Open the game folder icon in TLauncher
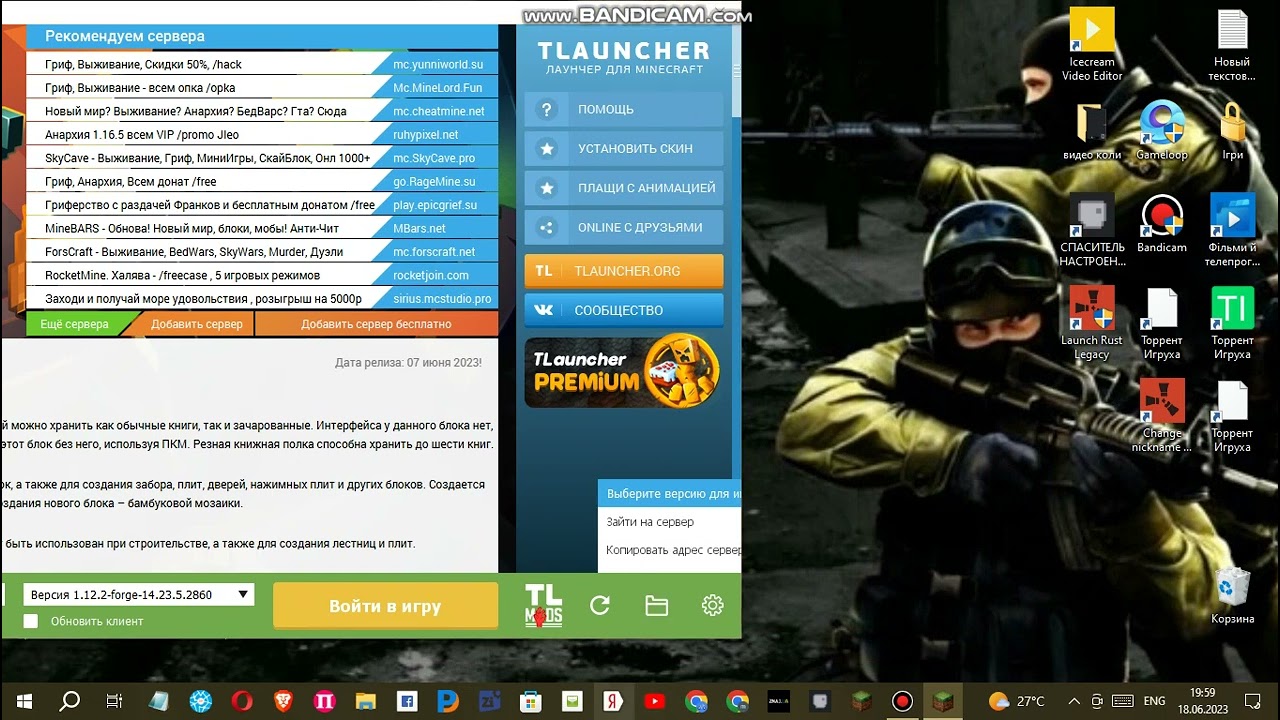The image size is (1280, 720). click(656, 605)
